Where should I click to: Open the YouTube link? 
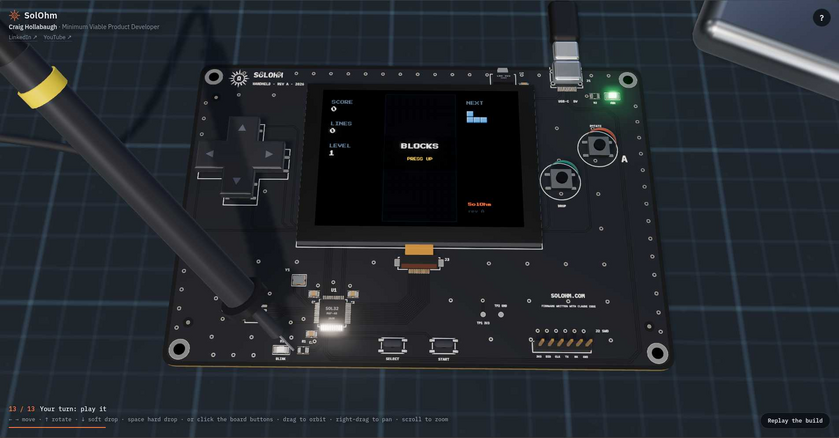coord(57,37)
